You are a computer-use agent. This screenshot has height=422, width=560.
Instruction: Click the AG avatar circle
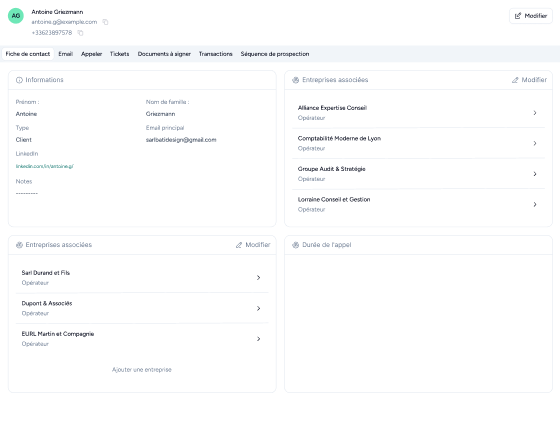(x=16, y=16)
